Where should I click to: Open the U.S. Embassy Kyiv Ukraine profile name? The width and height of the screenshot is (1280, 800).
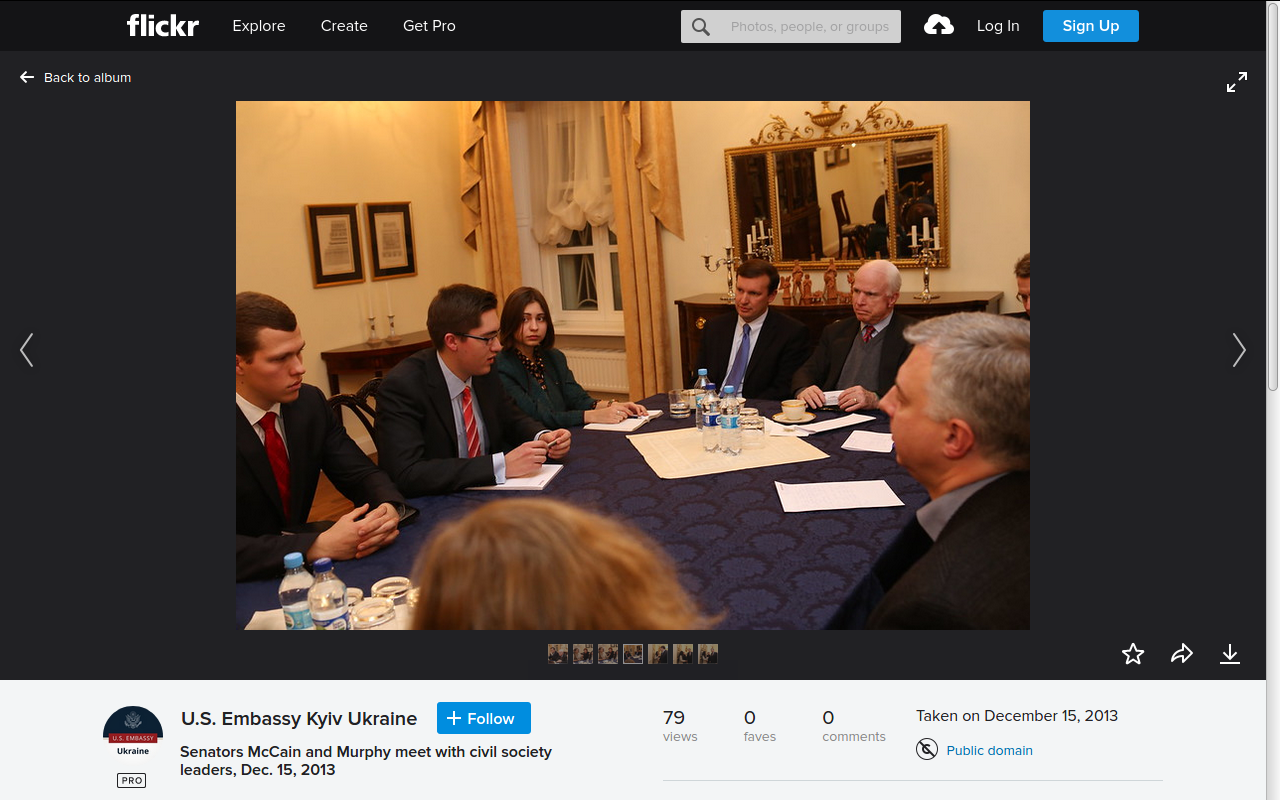299,719
